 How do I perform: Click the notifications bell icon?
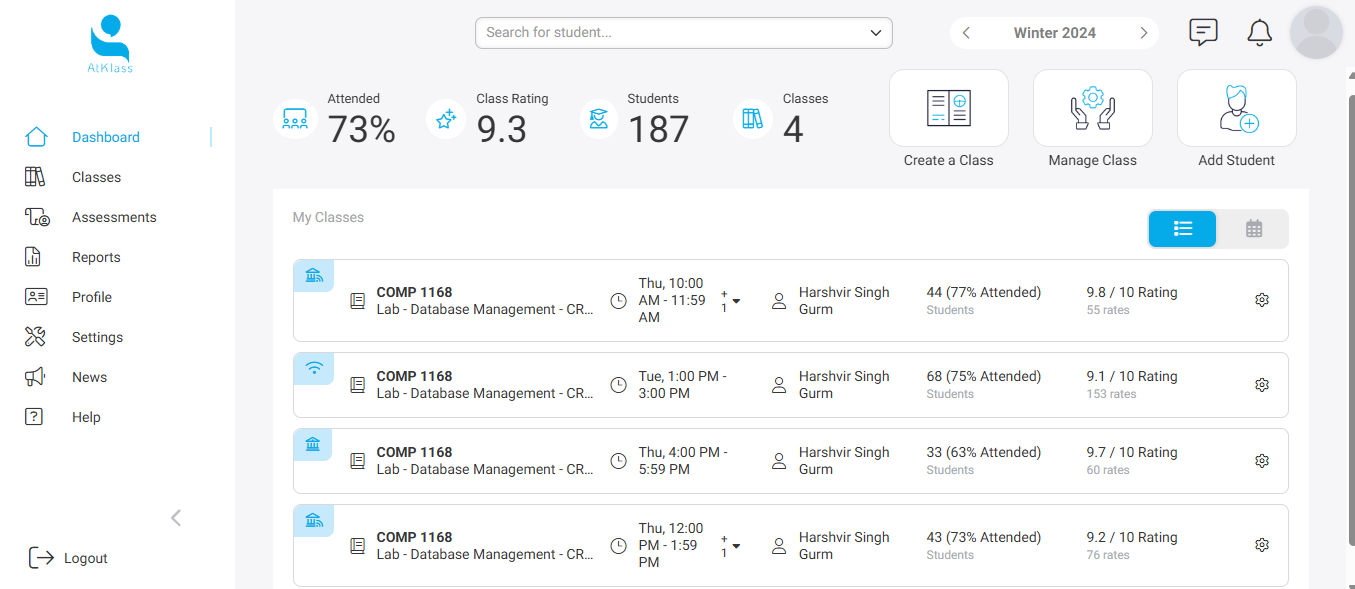[1259, 33]
